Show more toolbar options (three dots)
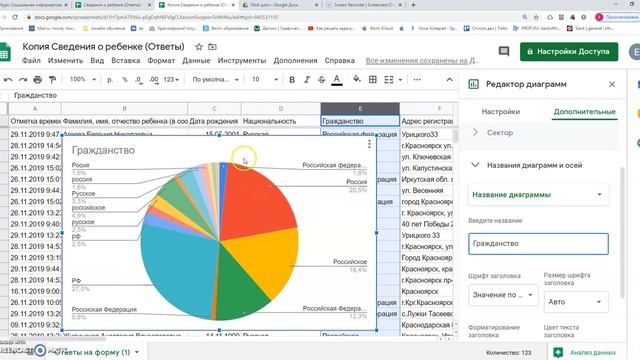Screen dimensions: 640x360 click(417, 80)
